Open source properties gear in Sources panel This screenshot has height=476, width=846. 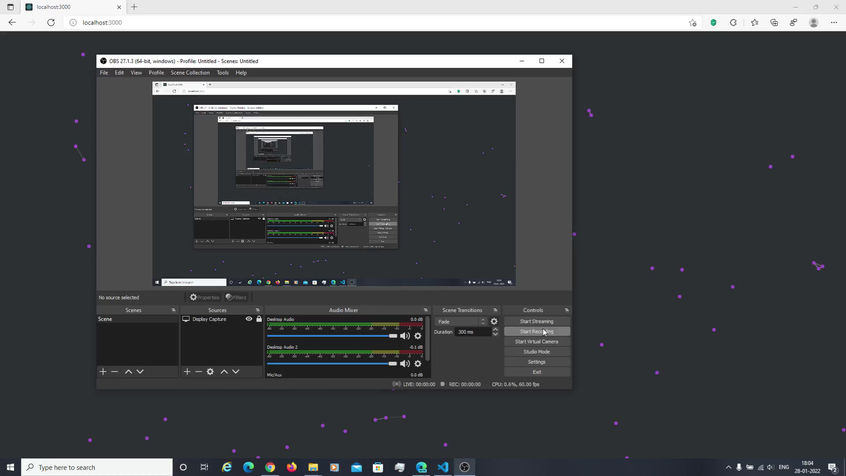(x=210, y=371)
